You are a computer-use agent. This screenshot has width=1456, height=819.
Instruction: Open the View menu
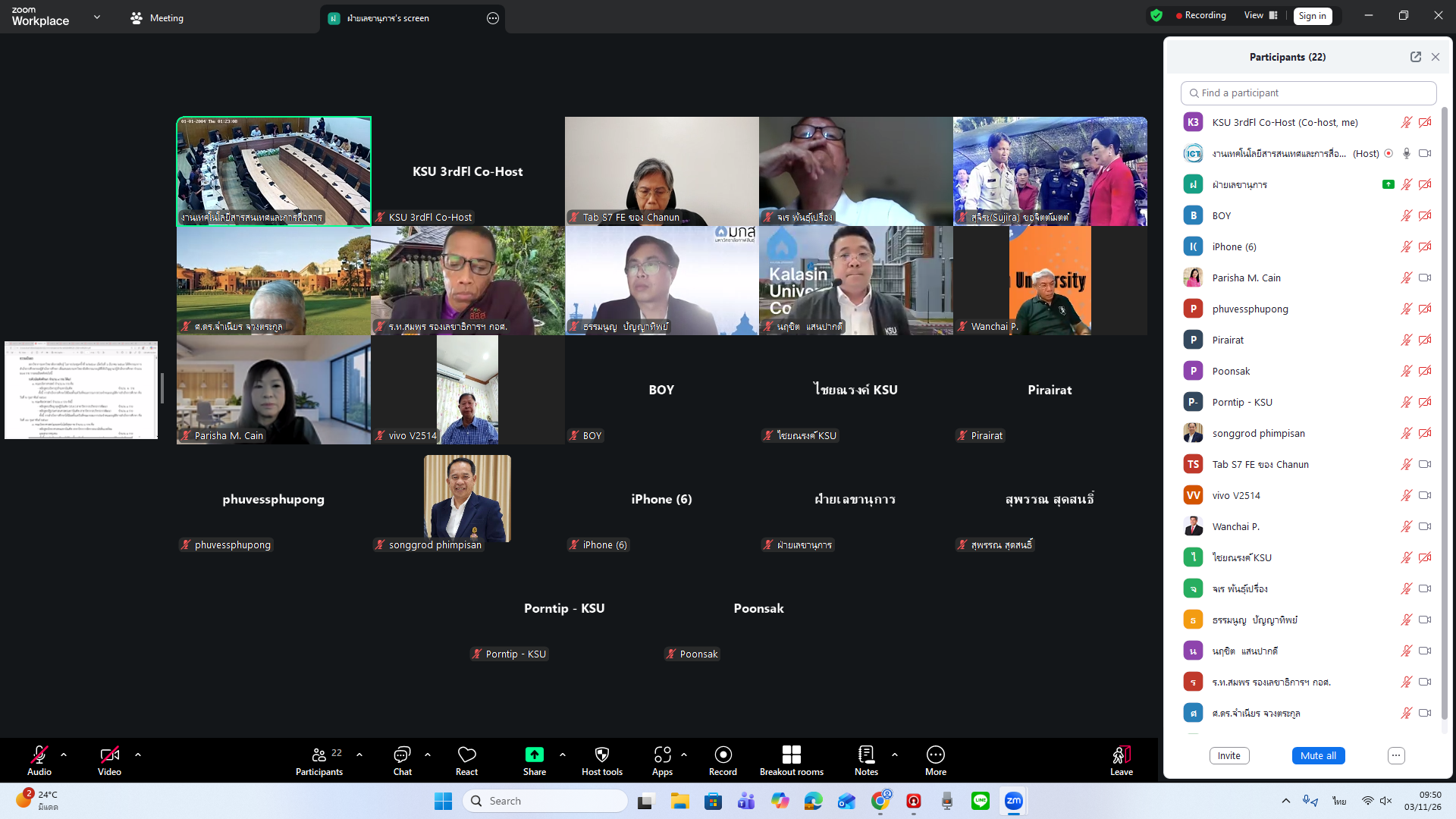point(1260,15)
